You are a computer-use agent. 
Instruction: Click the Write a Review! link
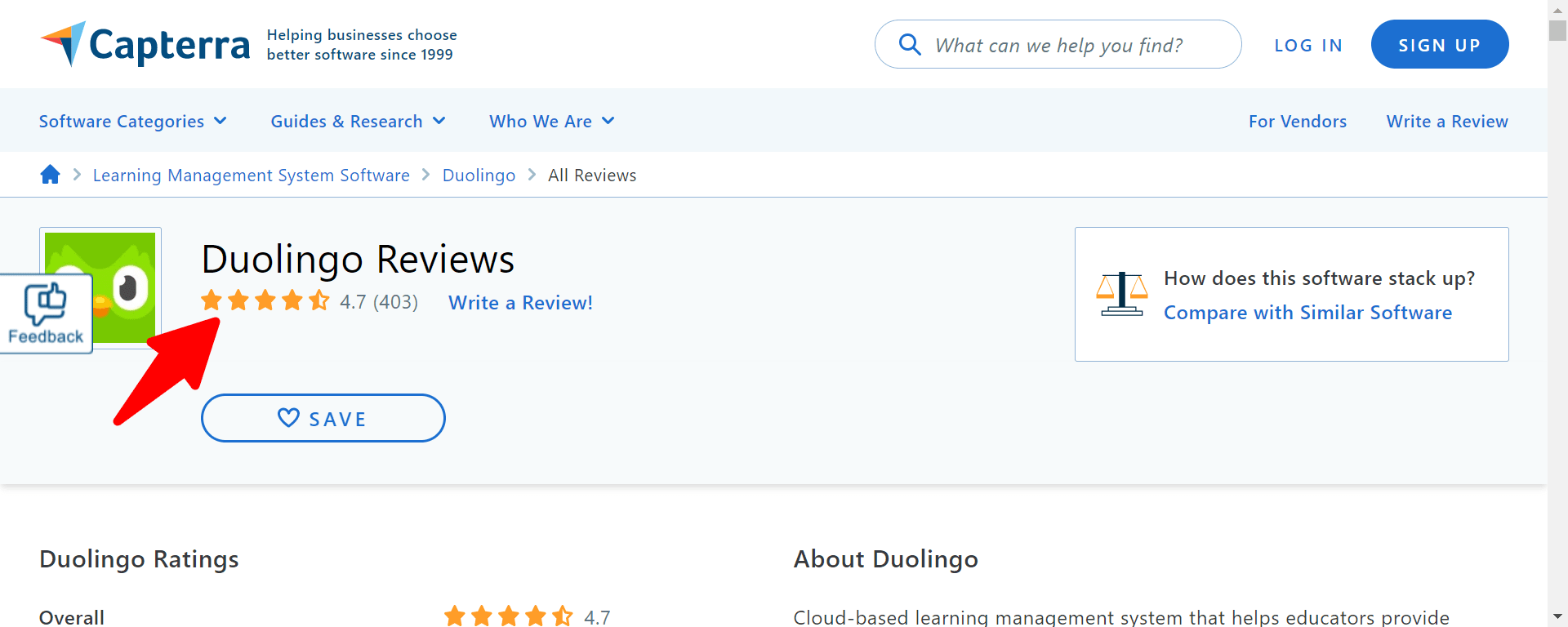(520, 303)
